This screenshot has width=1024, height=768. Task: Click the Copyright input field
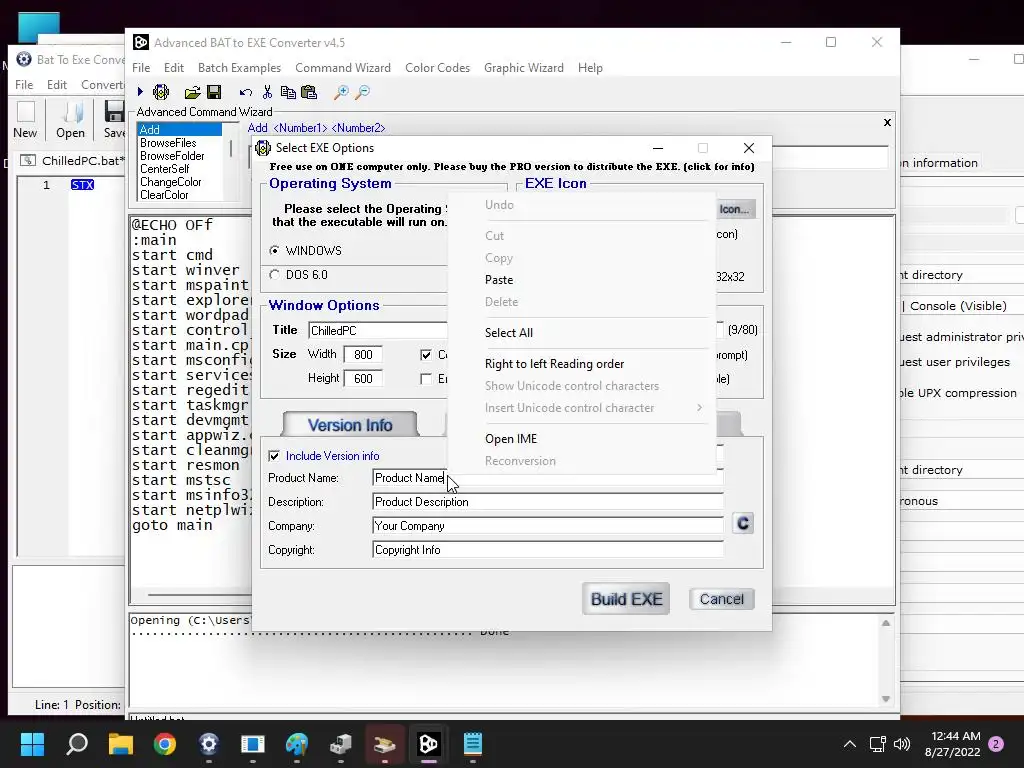tap(548, 551)
